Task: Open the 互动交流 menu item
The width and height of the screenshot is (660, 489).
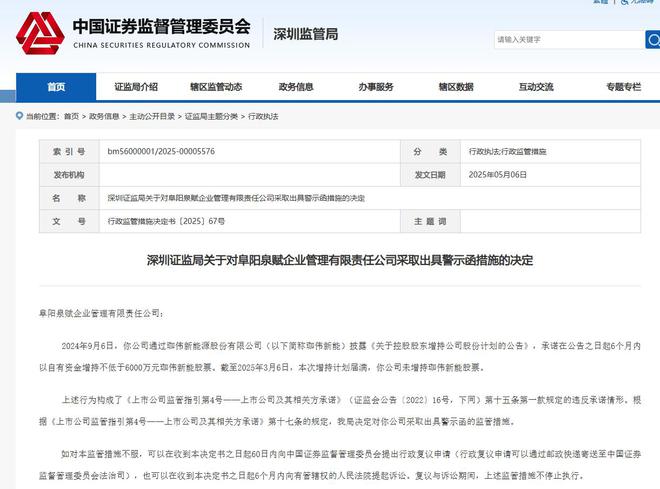Action: 536,87
